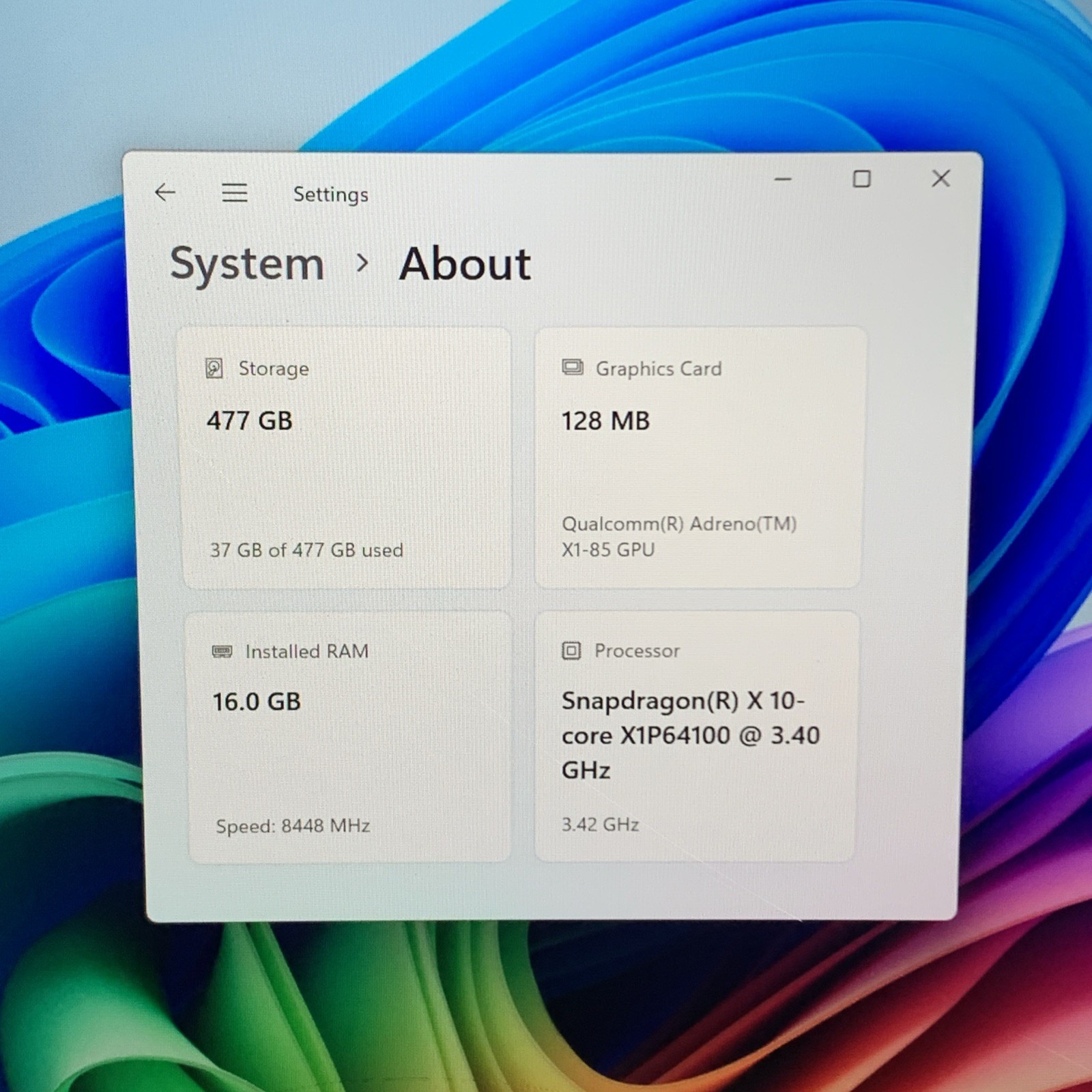
Task: Click the 'Graphics Card' label
Action: [x=659, y=369]
